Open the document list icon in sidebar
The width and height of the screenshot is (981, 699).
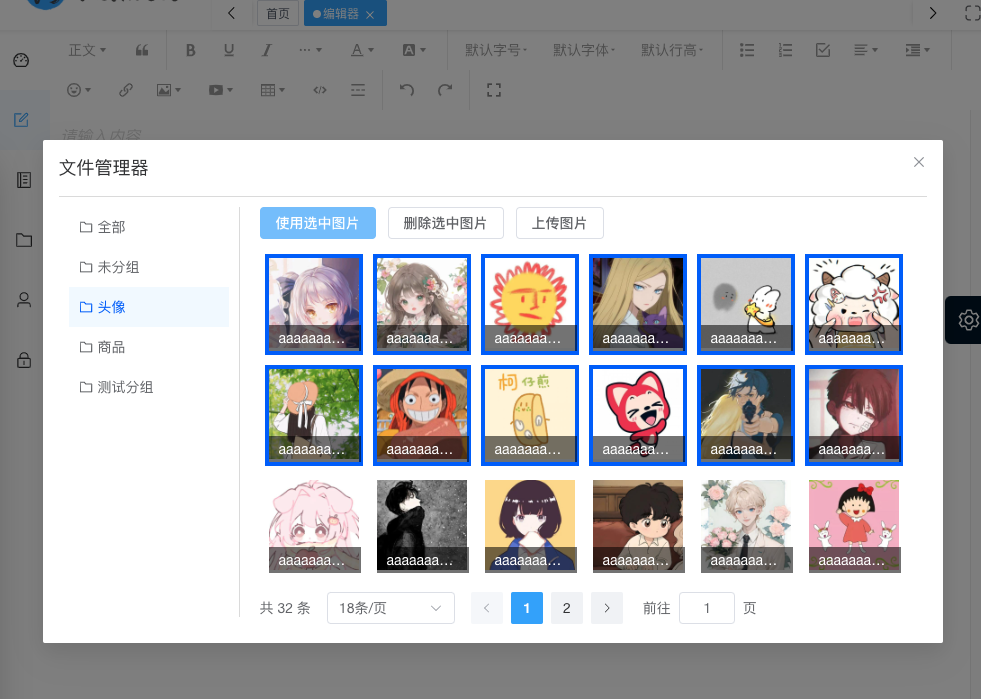[x=24, y=180]
